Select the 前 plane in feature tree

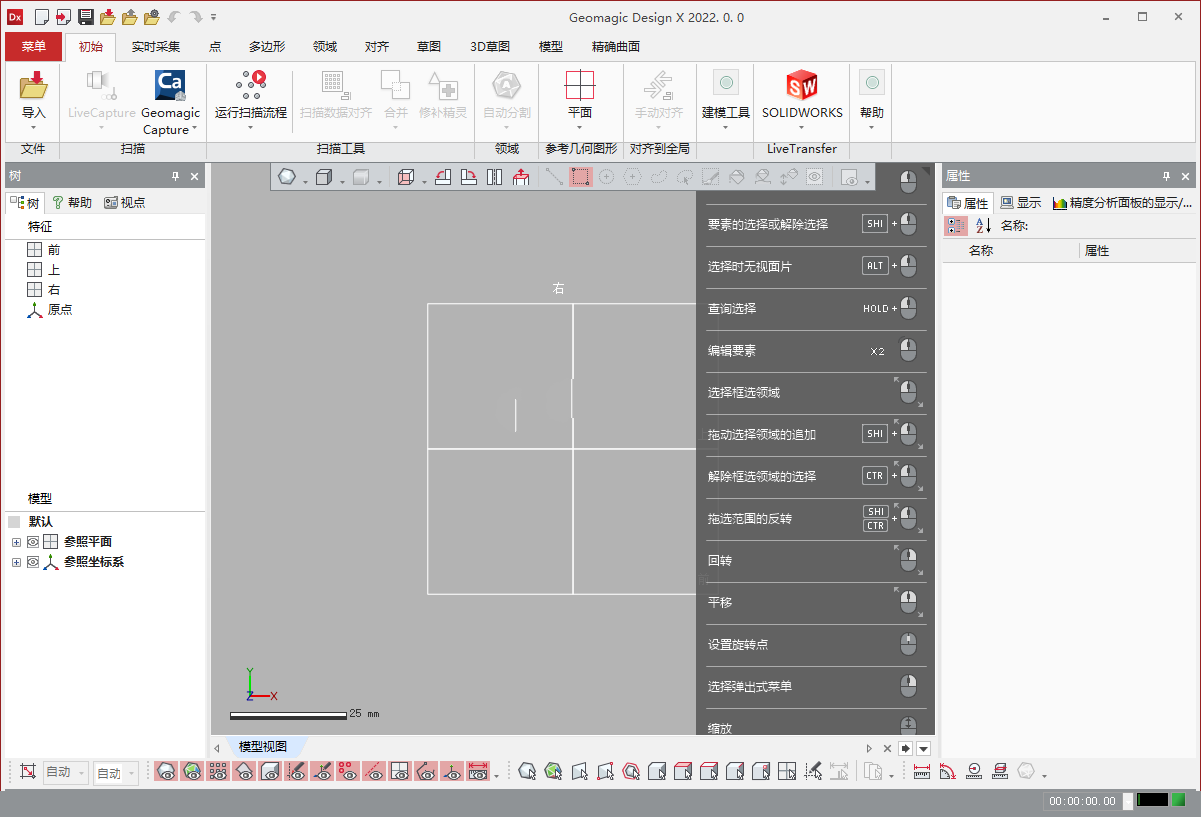pos(54,250)
